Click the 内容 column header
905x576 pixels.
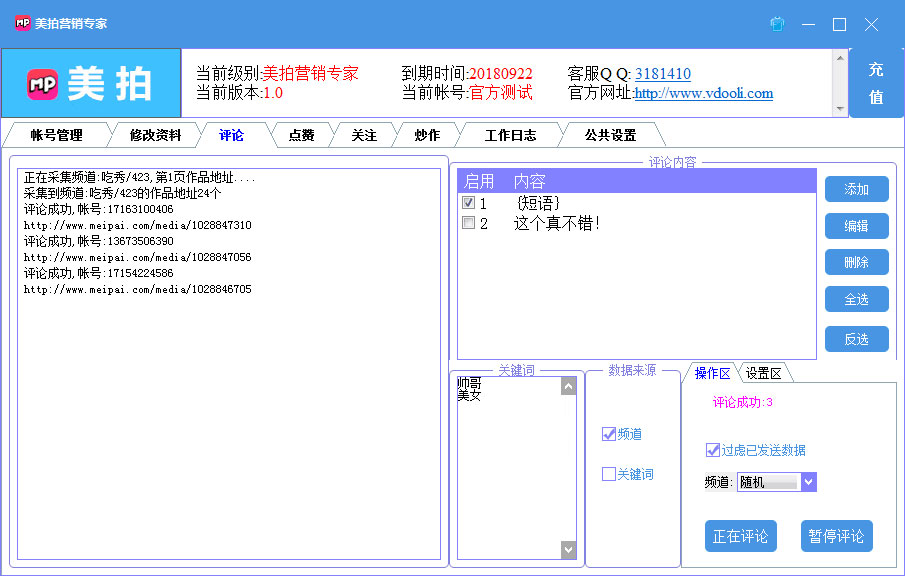click(x=530, y=181)
